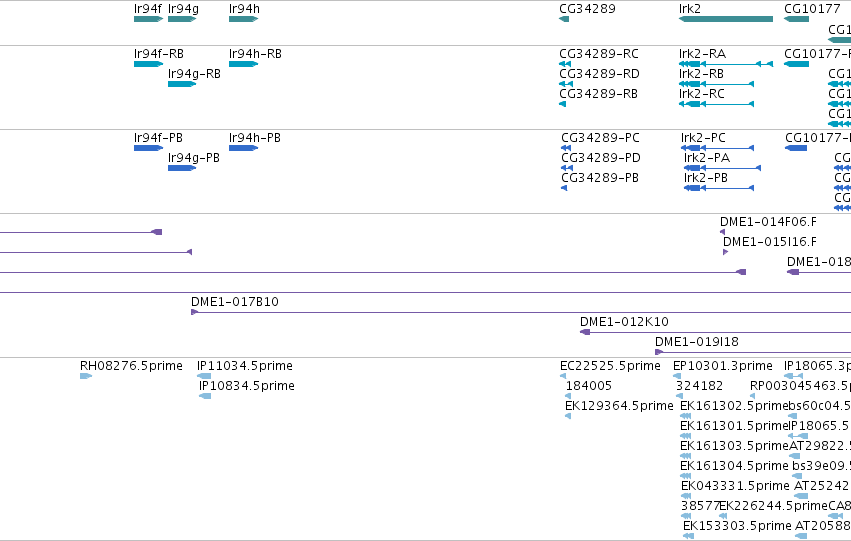Open EST EK161302.5prime
The height and width of the screenshot is (541, 851).
[685, 416]
